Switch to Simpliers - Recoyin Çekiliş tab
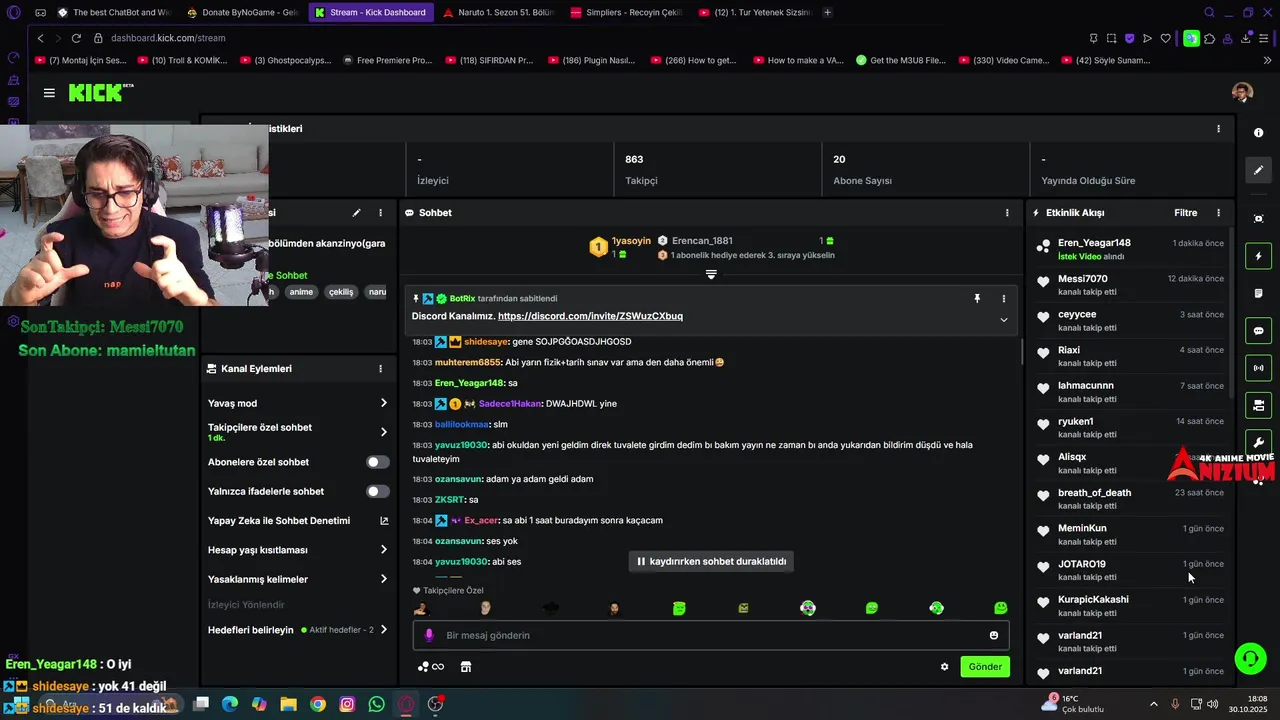The width and height of the screenshot is (1280, 720). 625,12
